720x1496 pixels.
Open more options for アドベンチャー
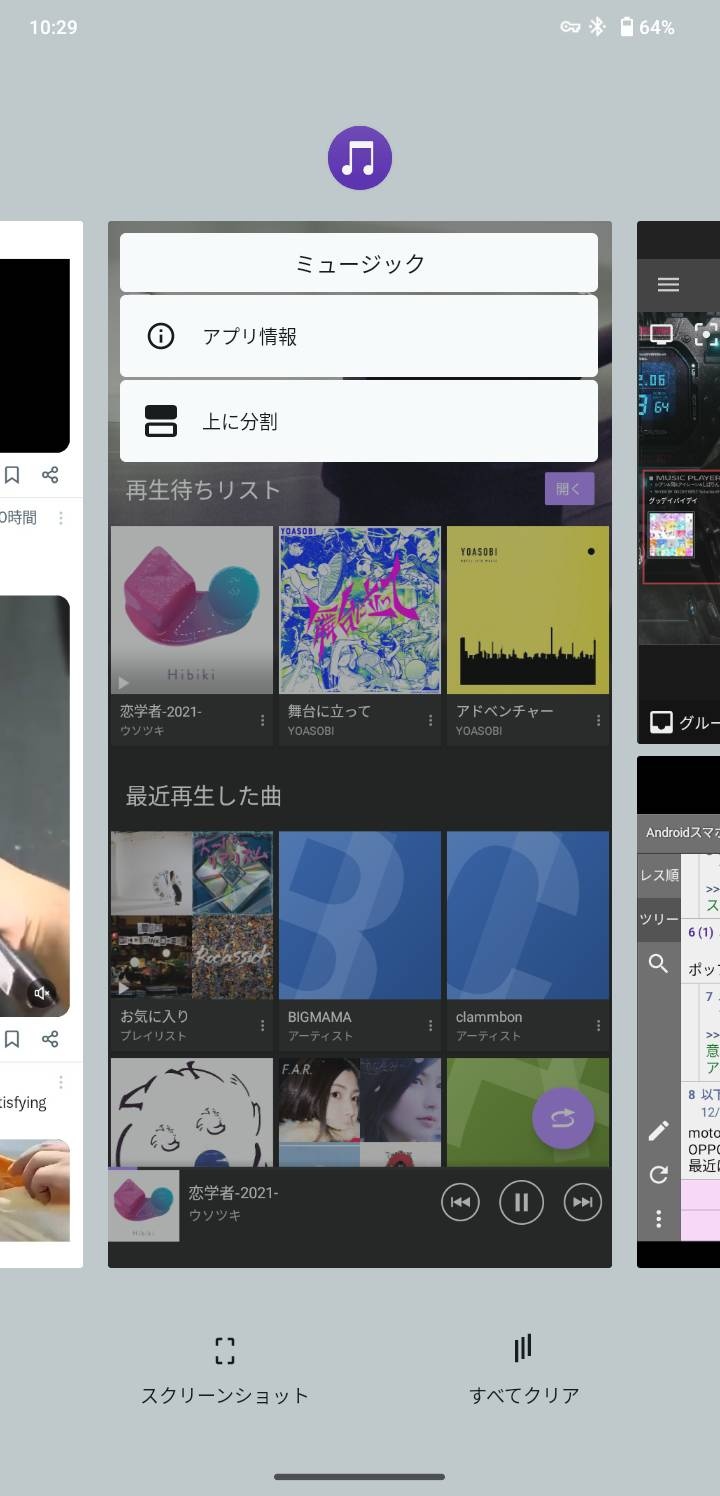599,720
